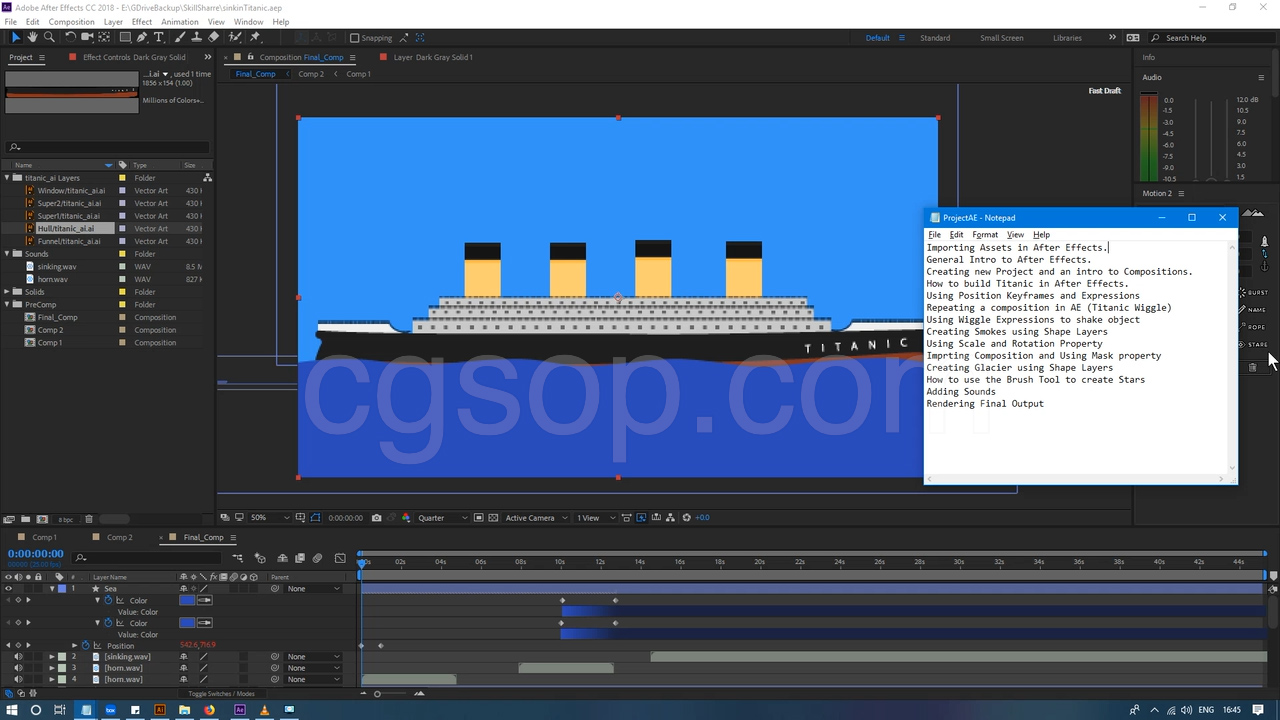Switch to the Libraries workspace
The width and height of the screenshot is (1280, 720).
click(1067, 38)
